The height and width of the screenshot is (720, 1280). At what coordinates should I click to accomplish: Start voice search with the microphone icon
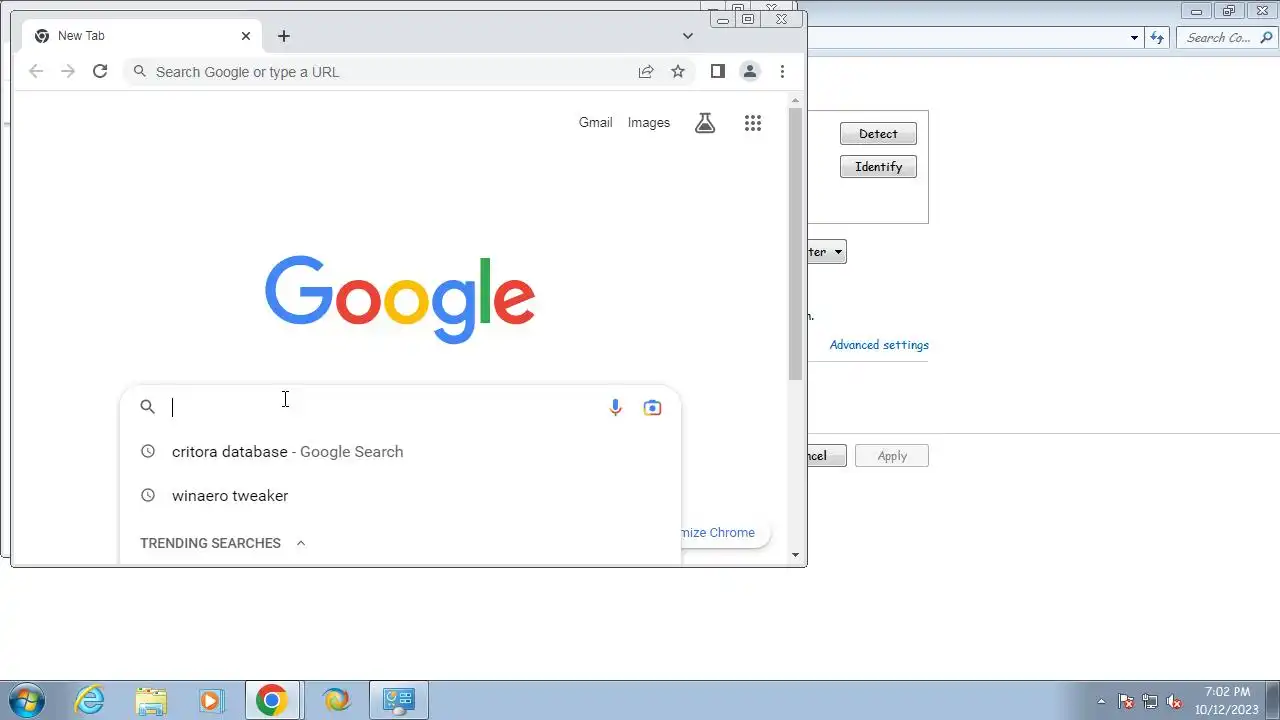pyautogui.click(x=615, y=407)
